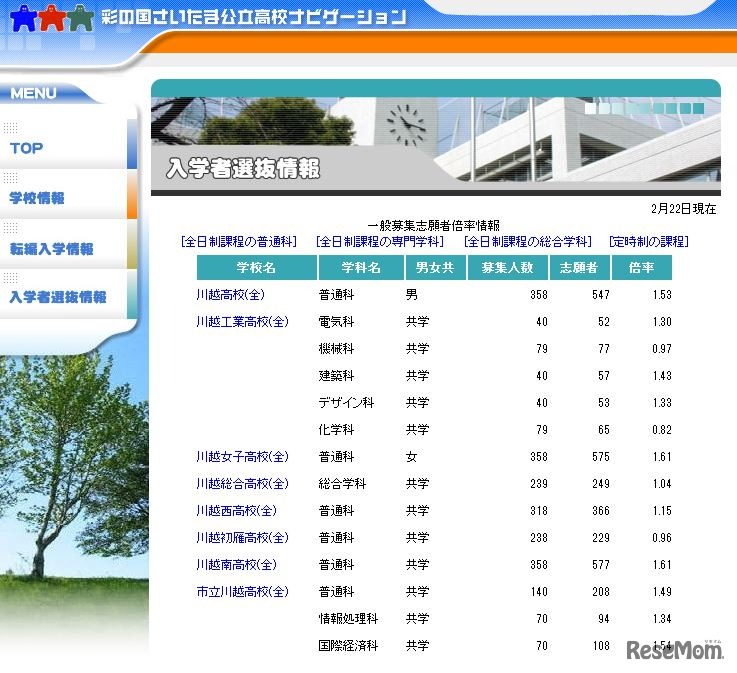This screenshot has width=737, height=673.
Task: Select 情報処理科 in the table
Action: 348,619
